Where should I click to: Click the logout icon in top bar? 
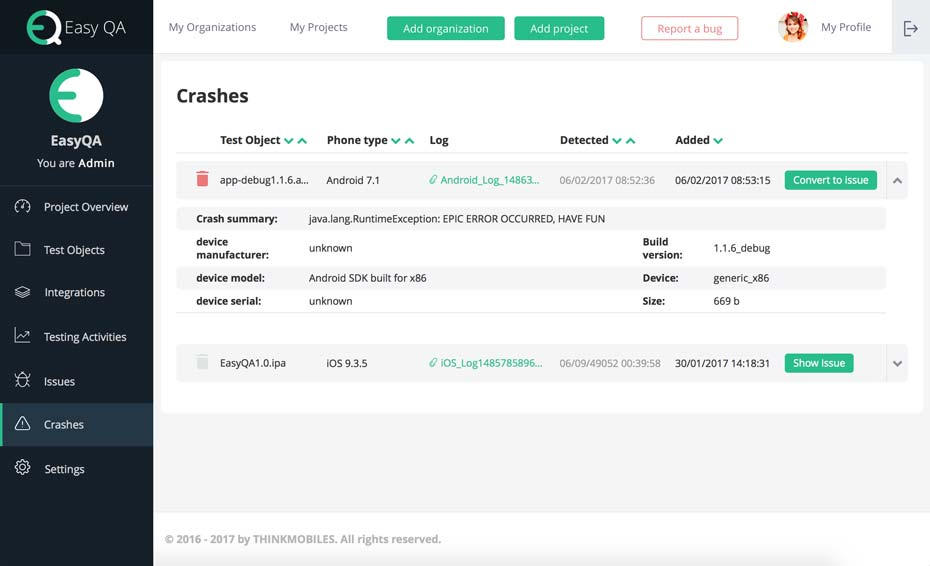coord(910,28)
